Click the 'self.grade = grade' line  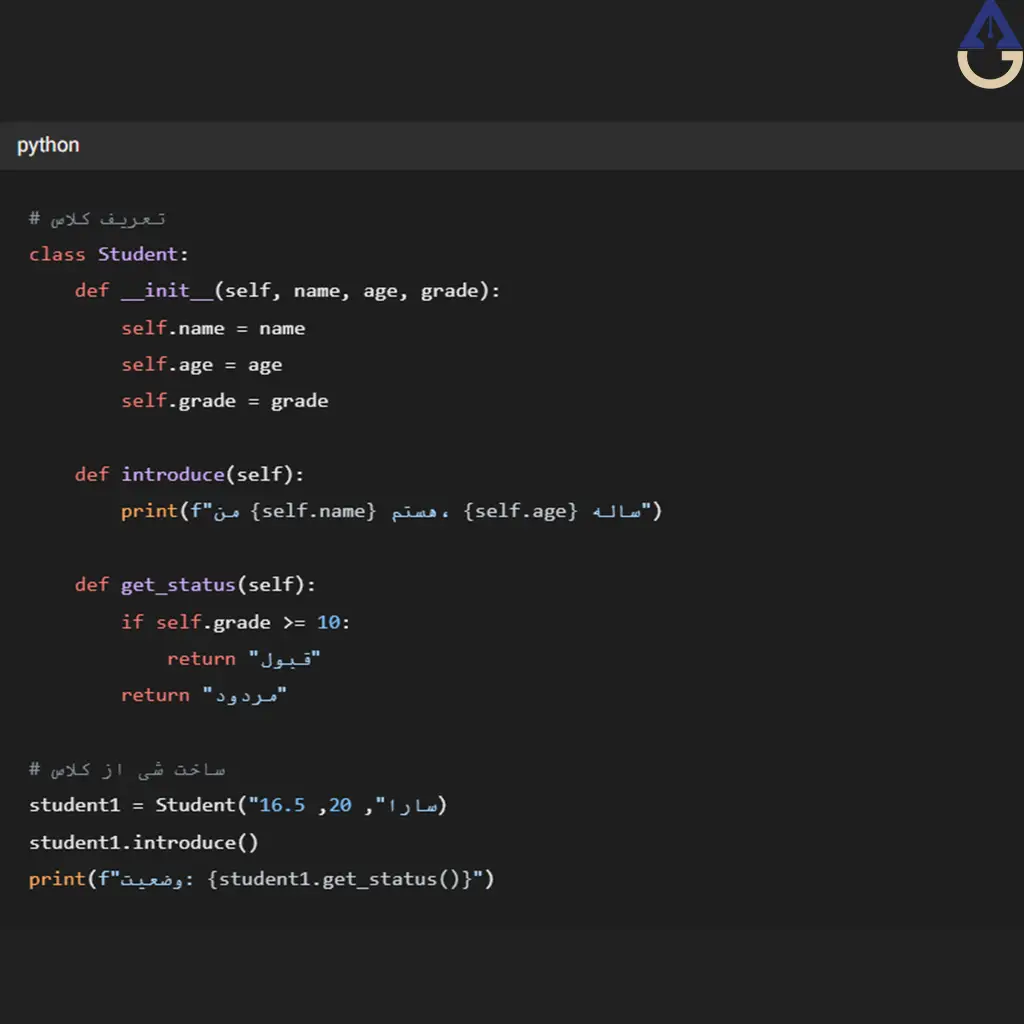pos(225,401)
